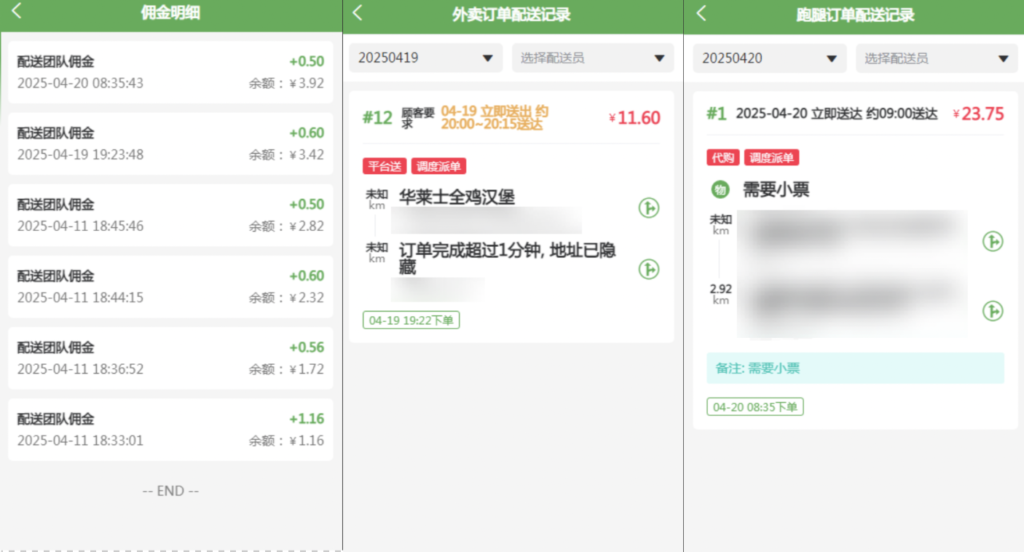Click errand order number #1

716,114
